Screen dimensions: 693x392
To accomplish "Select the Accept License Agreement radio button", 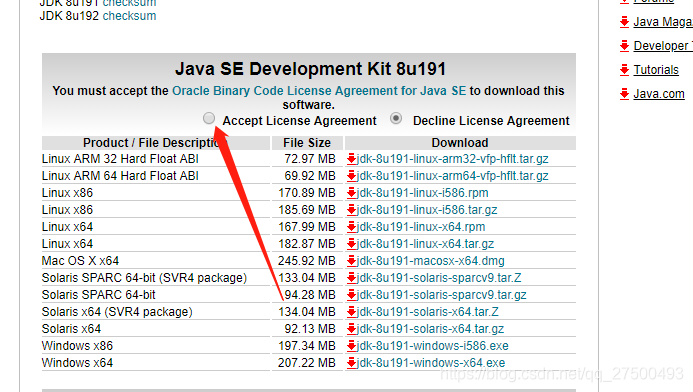I will tap(209, 118).
